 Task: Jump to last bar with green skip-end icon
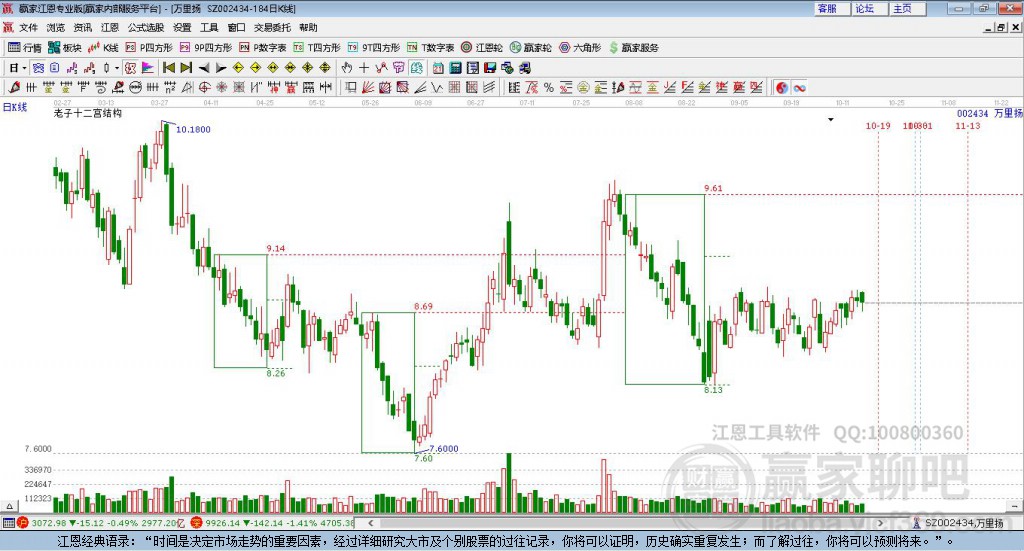click(186, 68)
